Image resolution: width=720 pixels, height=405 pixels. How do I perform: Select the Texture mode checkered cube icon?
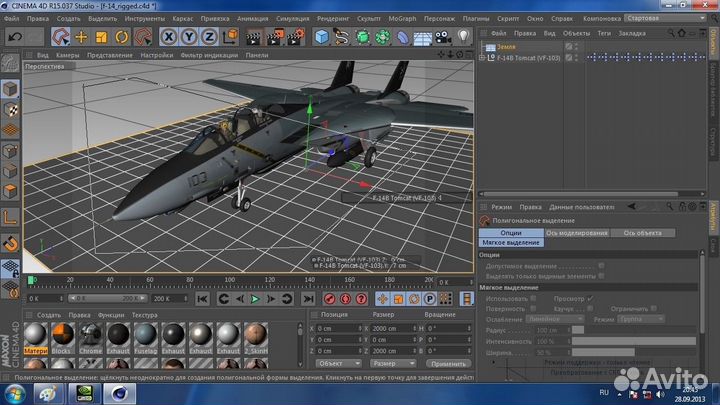[x=10, y=110]
